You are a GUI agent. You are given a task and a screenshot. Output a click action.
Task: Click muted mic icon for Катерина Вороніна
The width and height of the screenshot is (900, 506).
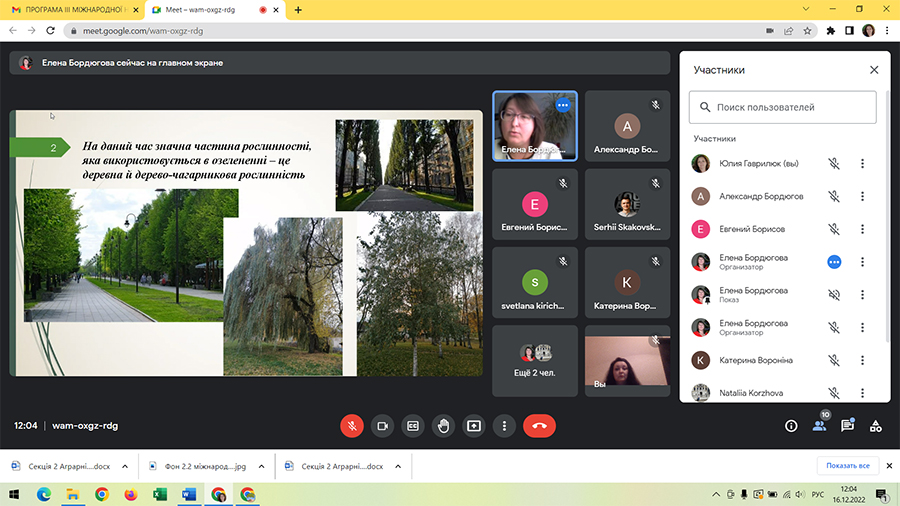coord(834,360)
